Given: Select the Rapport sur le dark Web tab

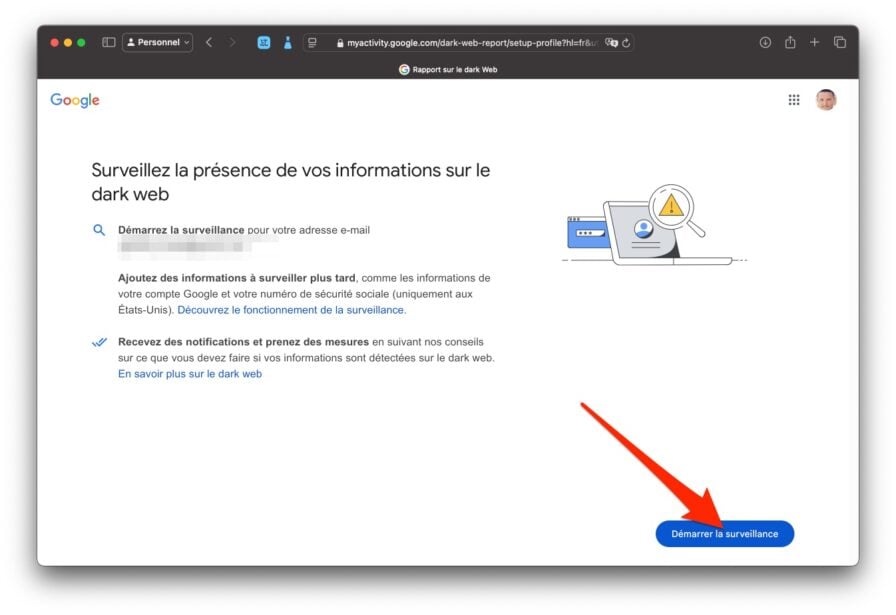Looking at the screenshot, I should pos(448,69).
